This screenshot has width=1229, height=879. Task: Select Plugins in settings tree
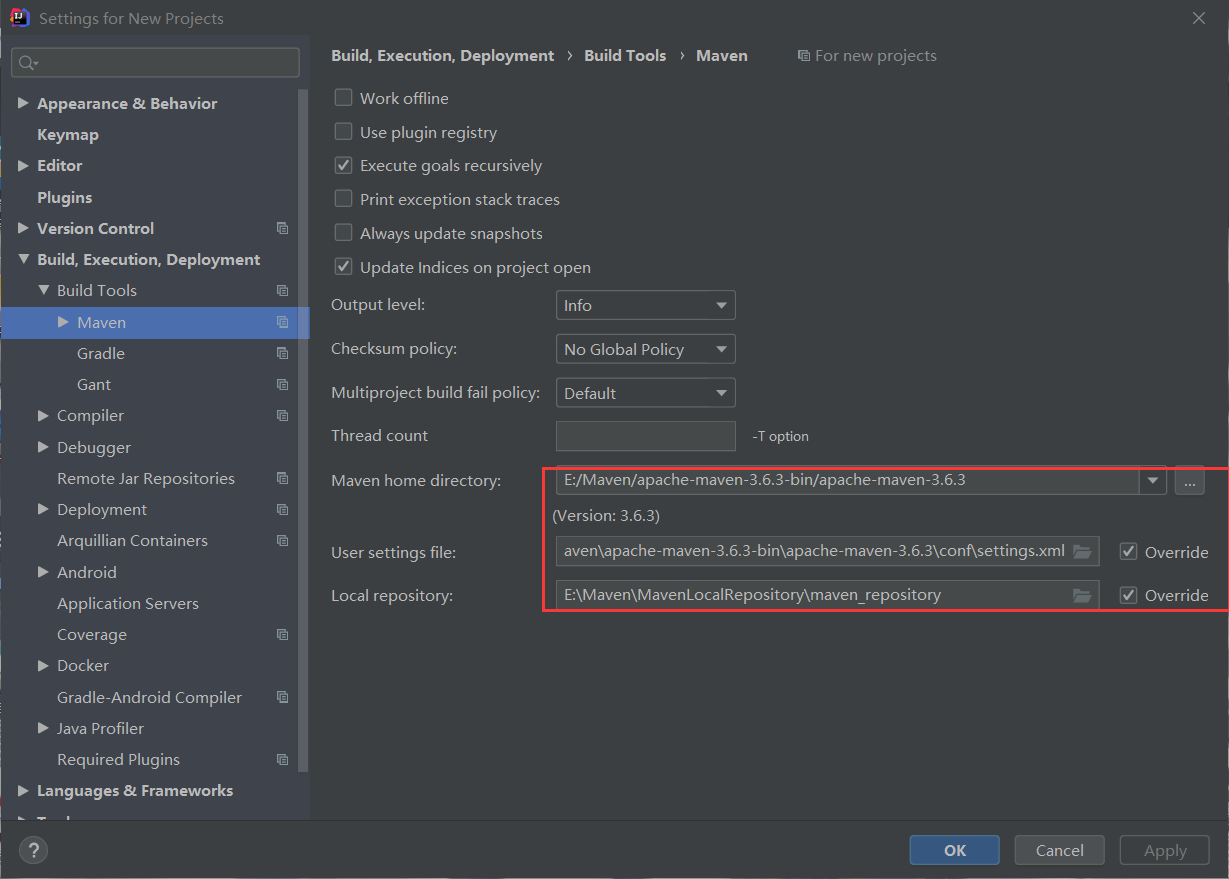coord(64,197)
